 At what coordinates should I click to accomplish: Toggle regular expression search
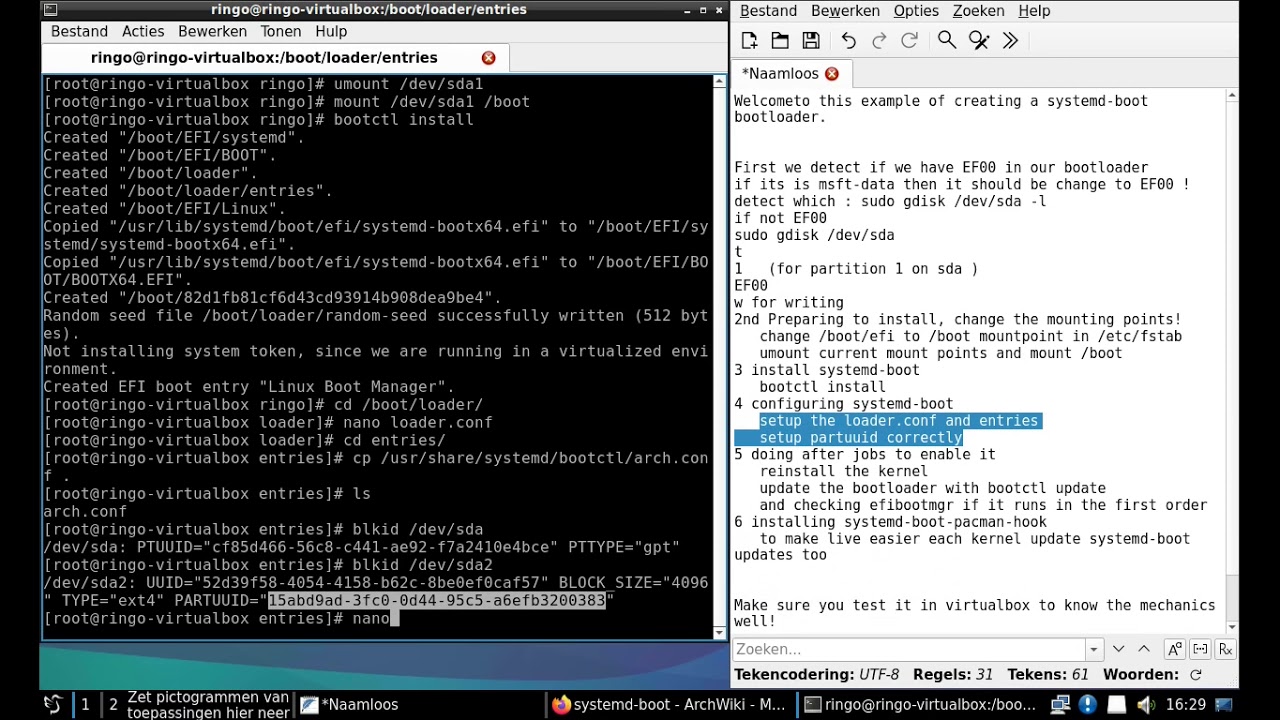(x=1225, y=649)
